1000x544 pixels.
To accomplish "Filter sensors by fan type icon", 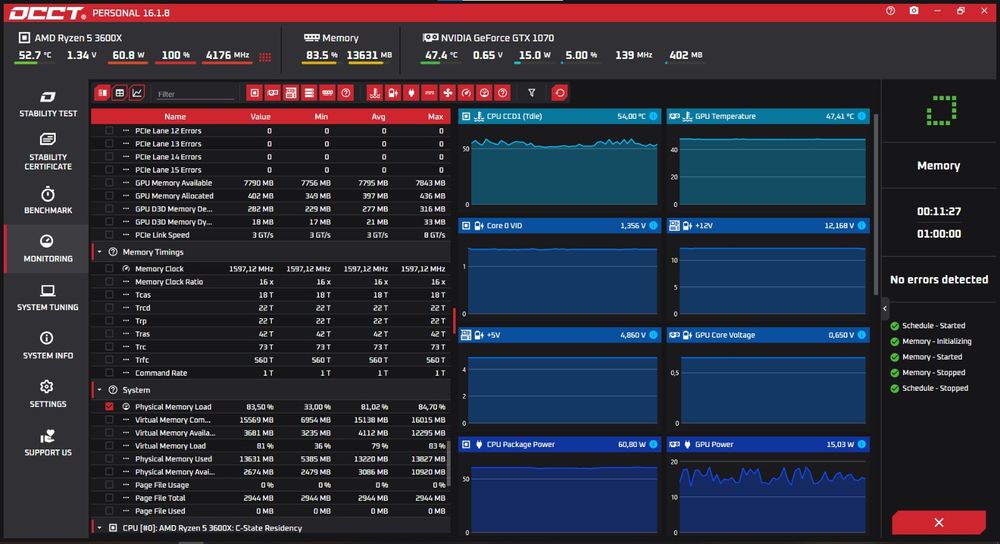I will 448,93.
